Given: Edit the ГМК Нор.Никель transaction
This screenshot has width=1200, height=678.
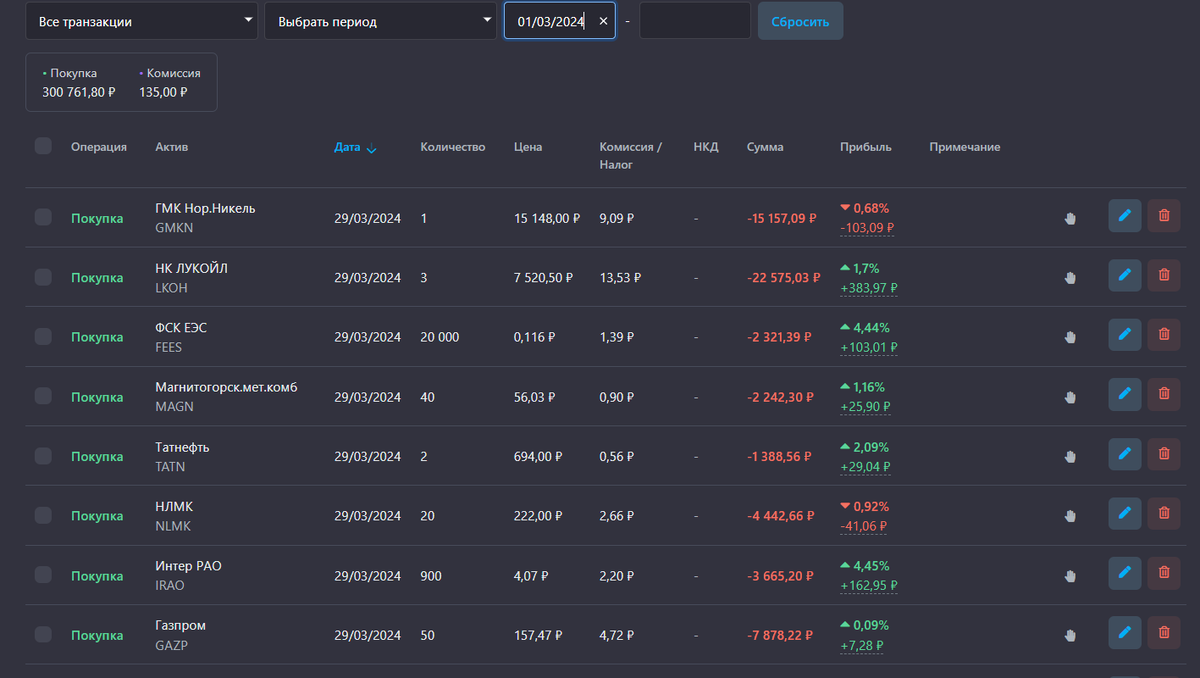Looking at the screenshot, I should (x=1125, y=216).
